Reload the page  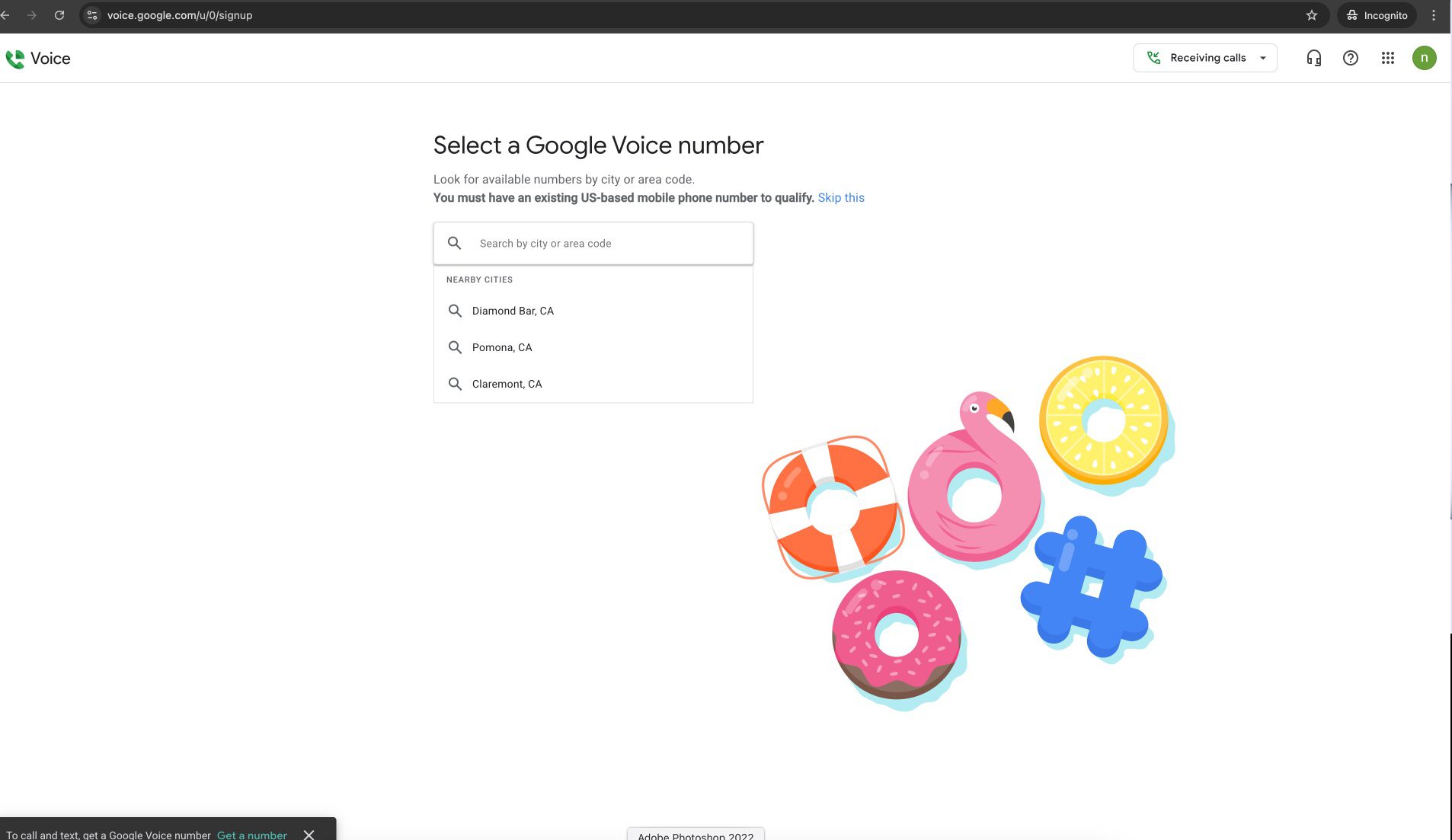[x=59, y=15]
